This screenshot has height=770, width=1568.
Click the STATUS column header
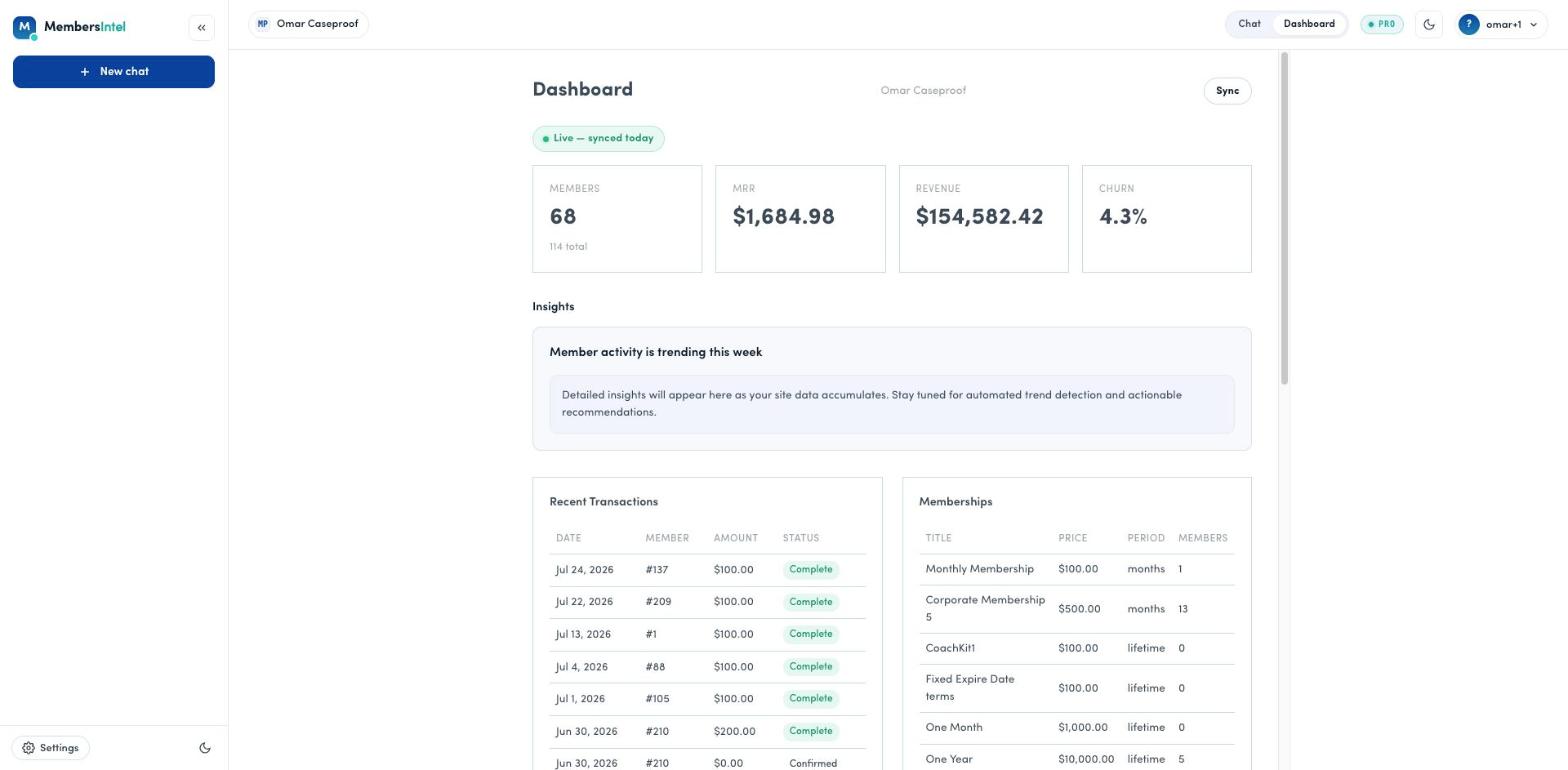[x=801, y=539]
